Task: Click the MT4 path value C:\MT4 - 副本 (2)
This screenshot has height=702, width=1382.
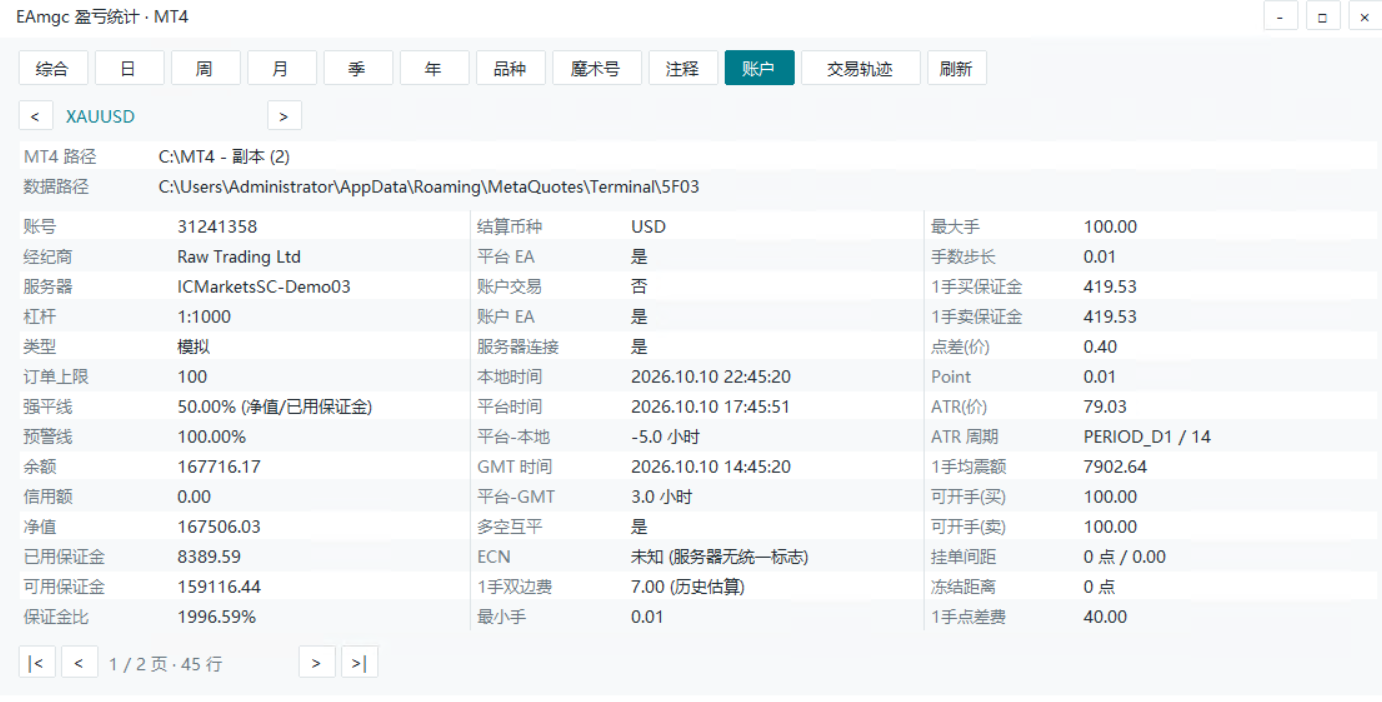Action: coord(224,157)
